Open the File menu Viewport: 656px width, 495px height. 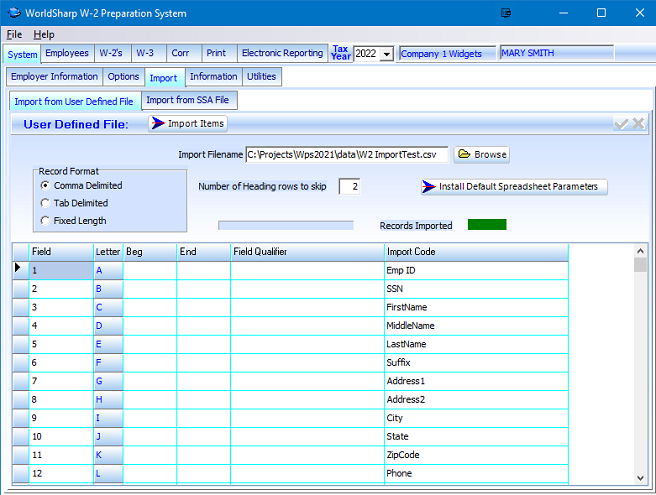(14, 34)
